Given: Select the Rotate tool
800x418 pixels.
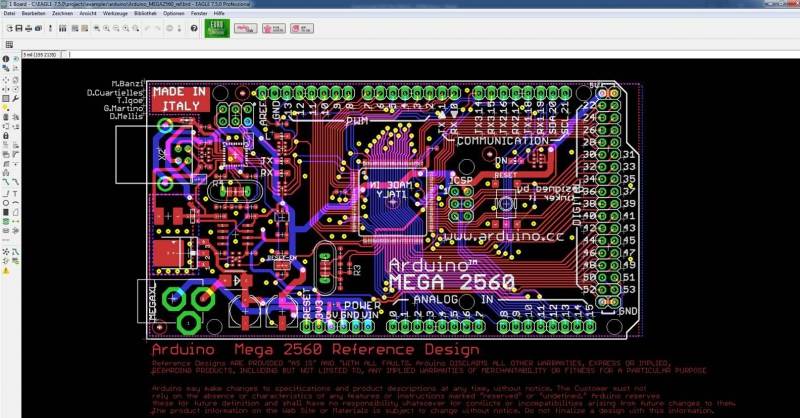Looking at the screenshot, I should [15, 89].
